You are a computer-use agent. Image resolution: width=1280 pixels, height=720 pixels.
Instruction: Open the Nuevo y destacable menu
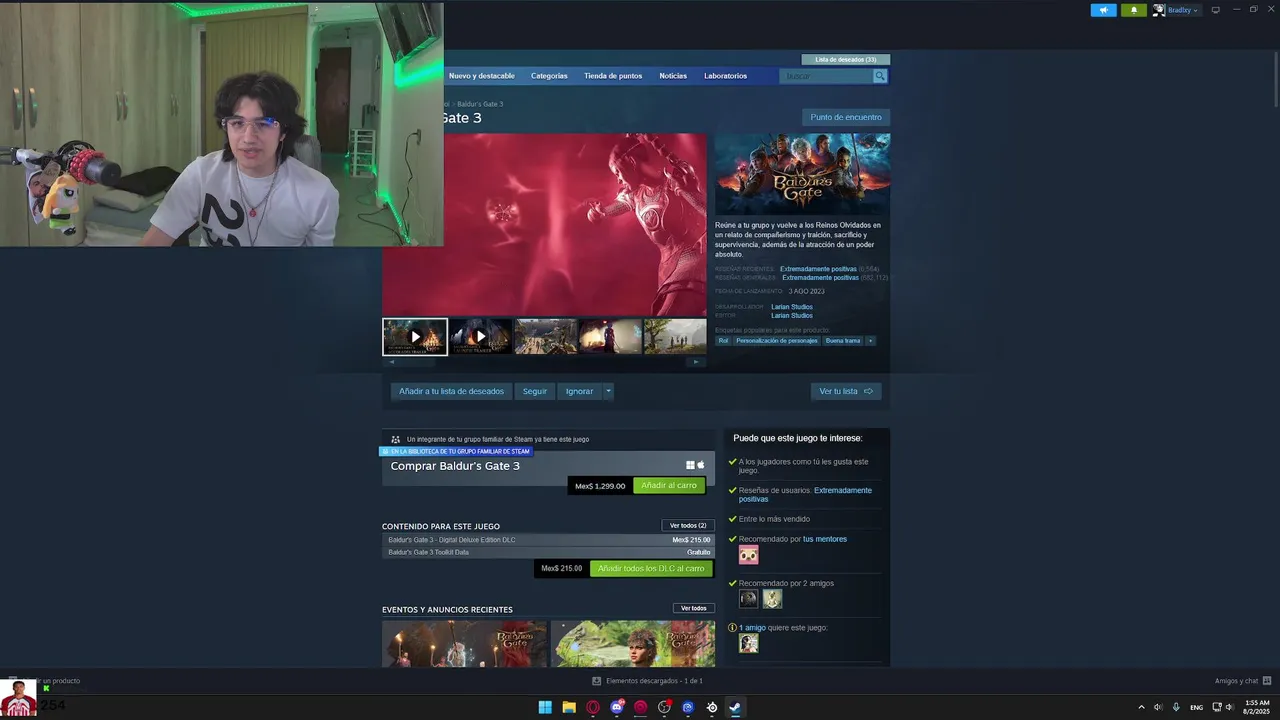coord(482,76)
